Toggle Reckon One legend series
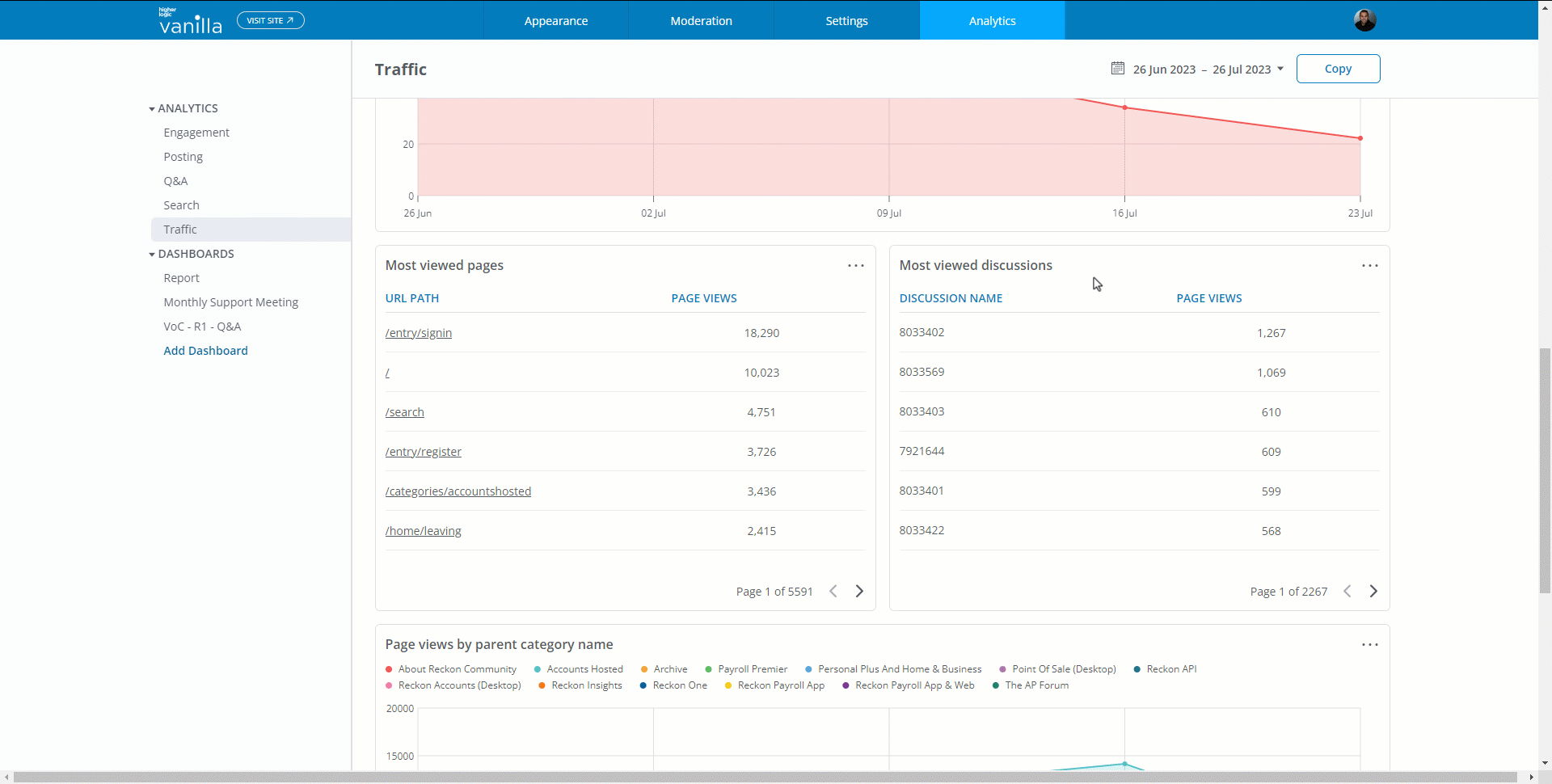This screenshot has height=784, width=1552. click(x=673, y=685)
